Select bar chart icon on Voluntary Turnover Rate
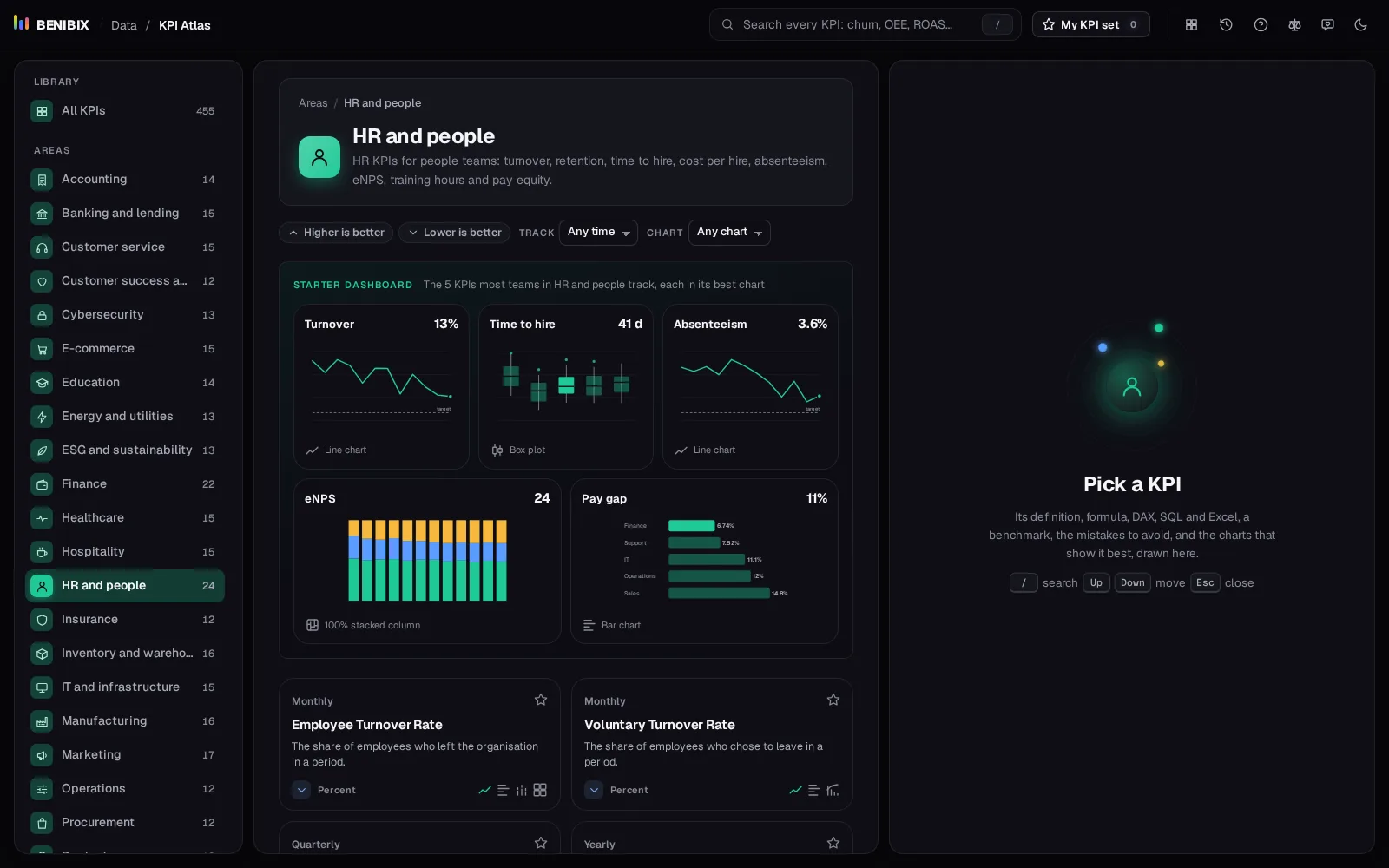Screen dimensions: 1389x868 coord(813,790)
